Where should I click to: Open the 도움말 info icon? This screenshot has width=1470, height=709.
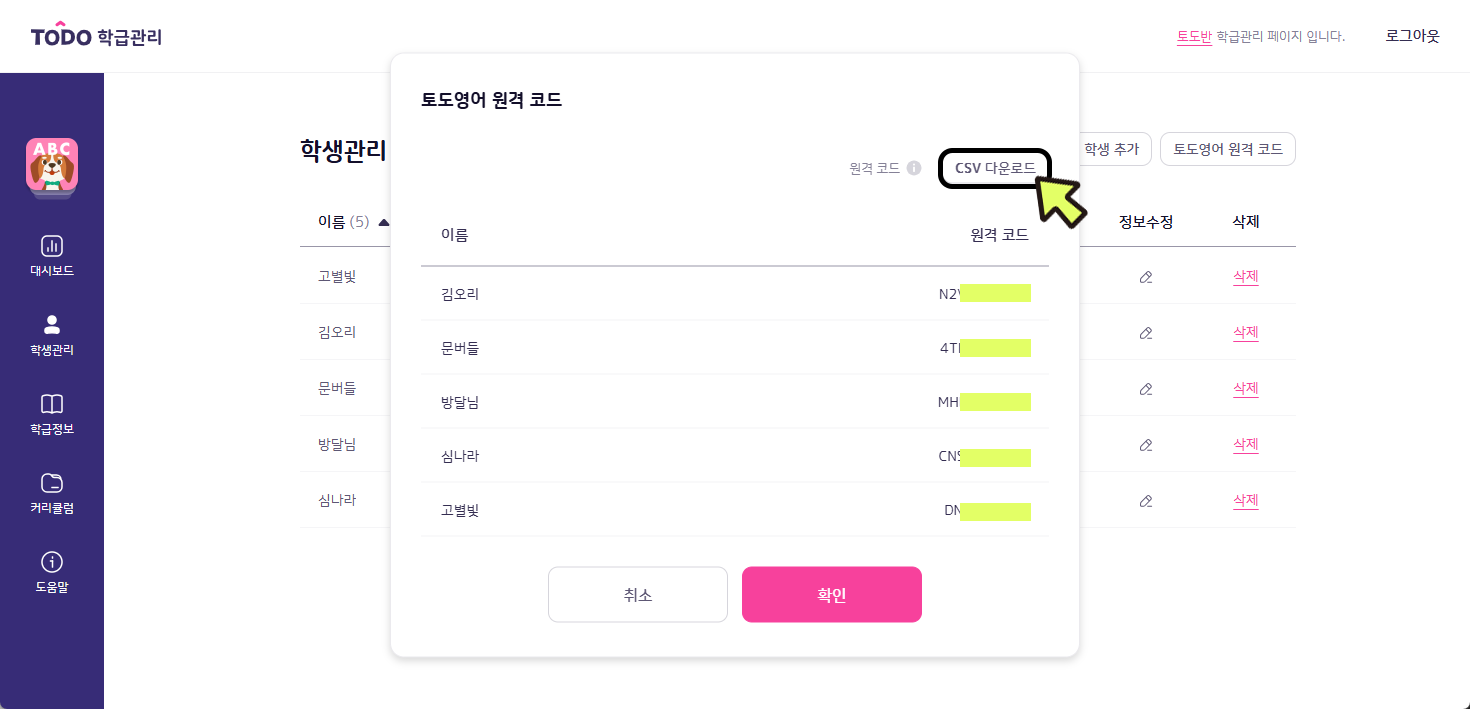[52, 562]
